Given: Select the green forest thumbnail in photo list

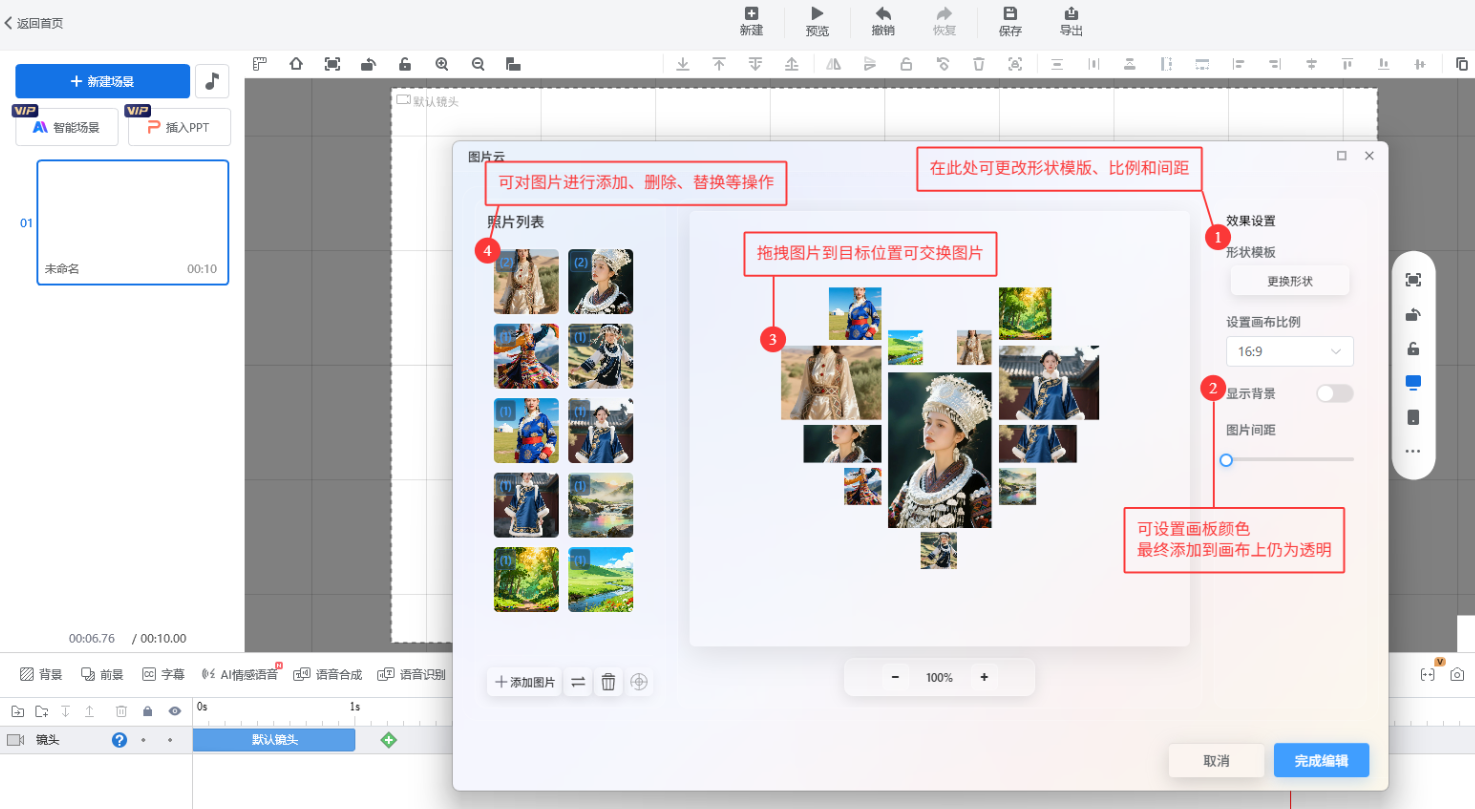Looking at the screenshot, I should [x=526, y=579].
